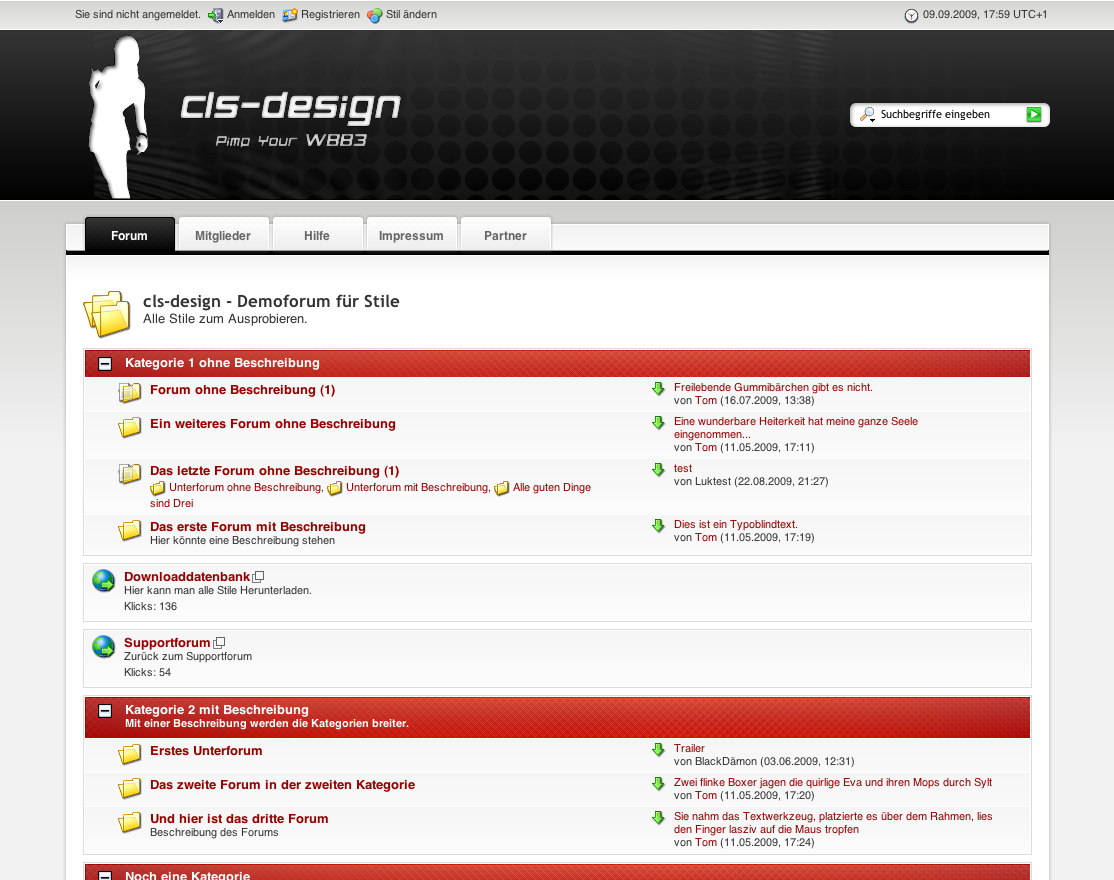Image resolution: width=1114 pixels, height=880 pixels.
Task: Click the Anmelden login icon
Action: [215, 15]
